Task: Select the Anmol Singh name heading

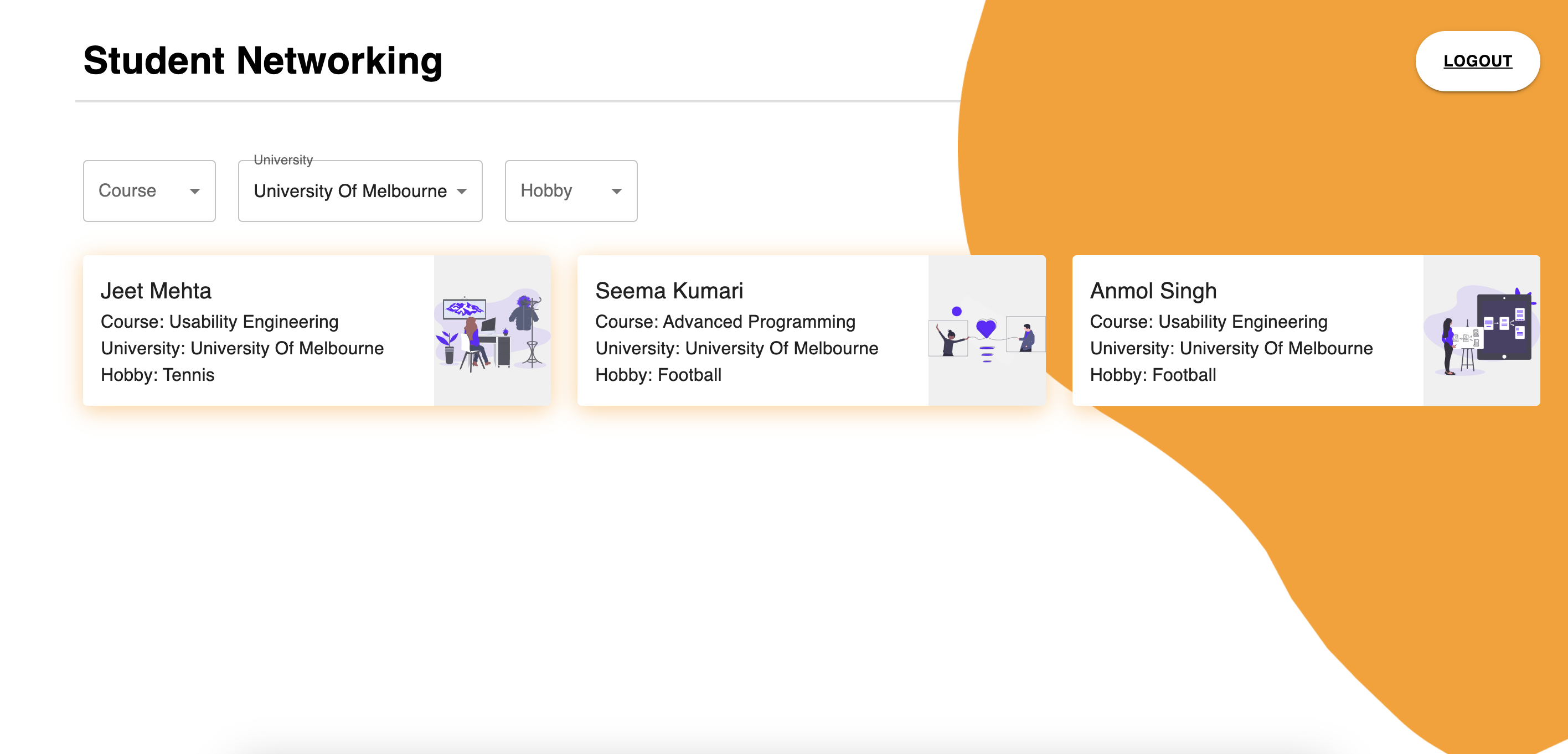Action: pyautogui.click(x=1153, y=291)
